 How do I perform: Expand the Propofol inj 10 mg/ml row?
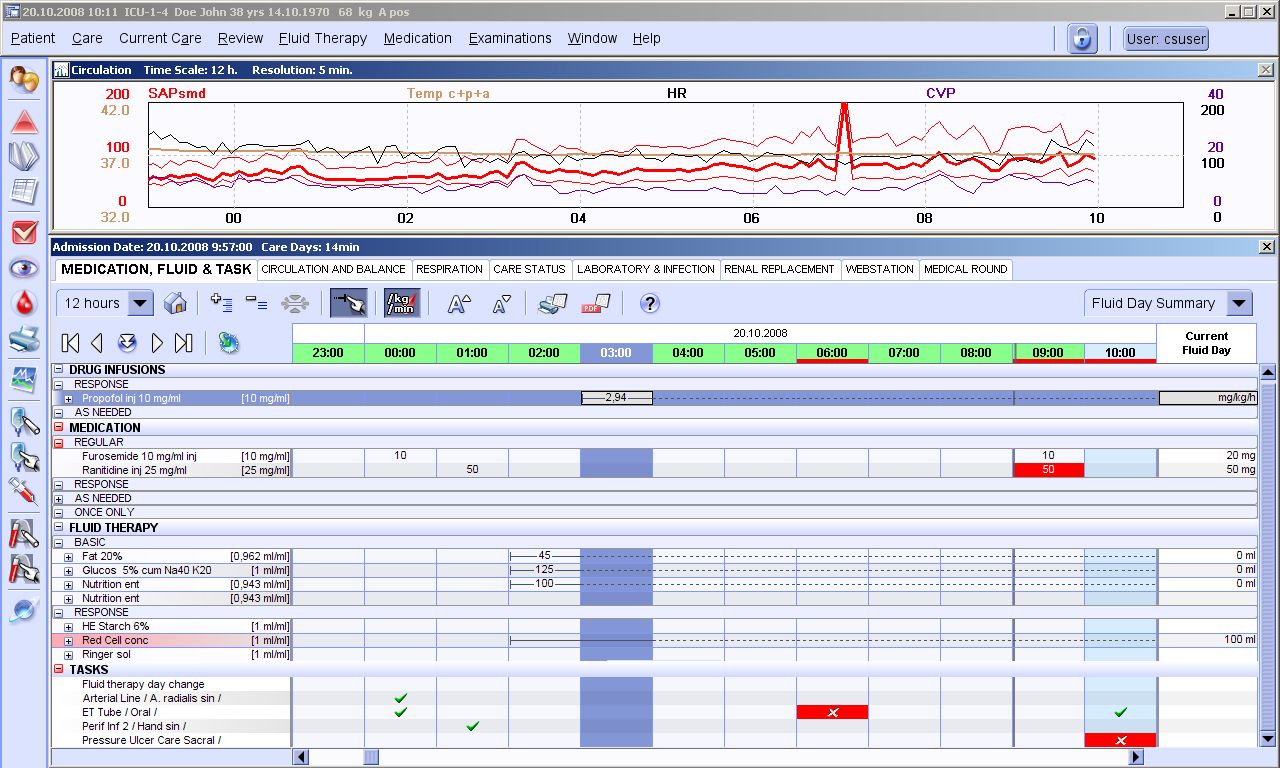click(x=69, y=399)
